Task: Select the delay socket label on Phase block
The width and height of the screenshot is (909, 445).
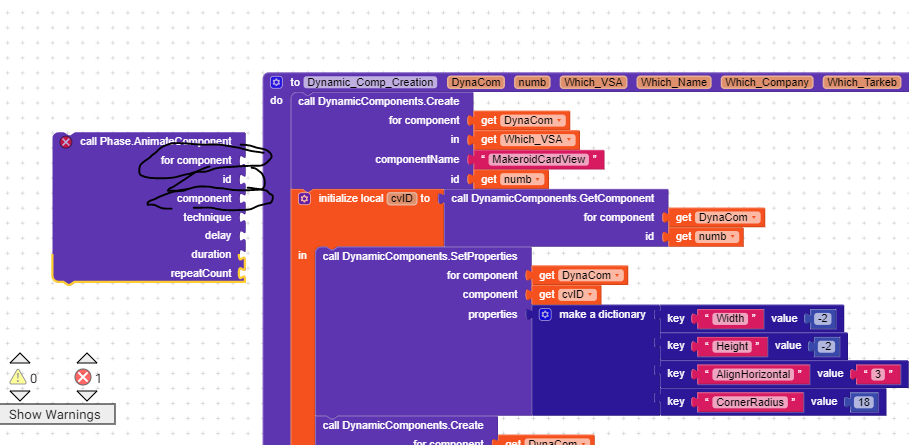Action: [218, 235]
